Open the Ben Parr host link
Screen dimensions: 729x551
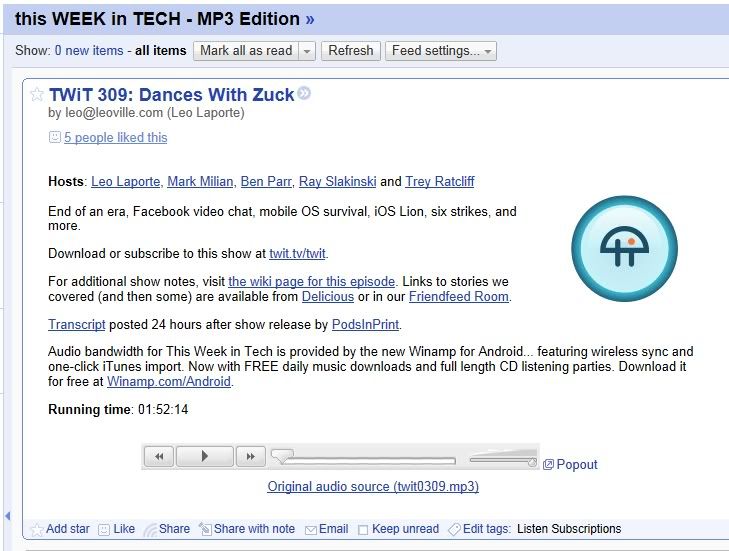266,181
